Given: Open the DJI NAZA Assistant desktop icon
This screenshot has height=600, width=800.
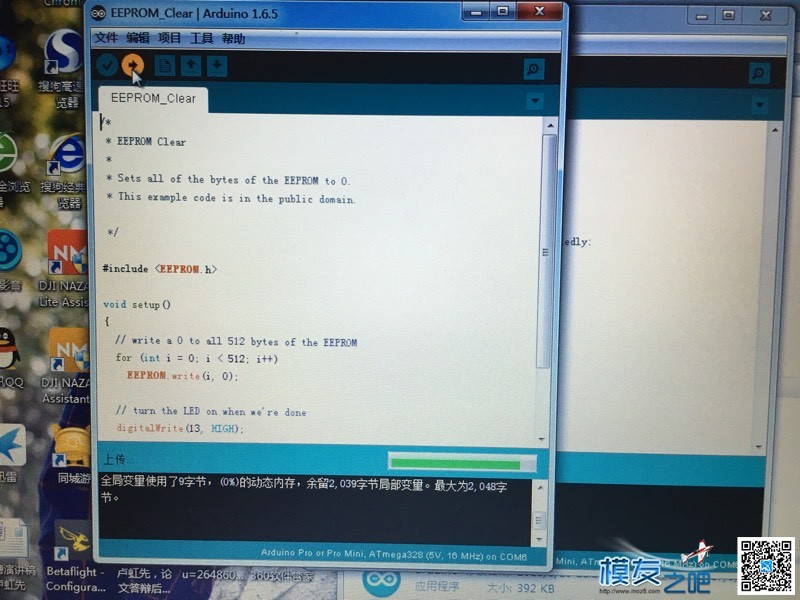Looking at the screenshot, I should tap(67, 365).
